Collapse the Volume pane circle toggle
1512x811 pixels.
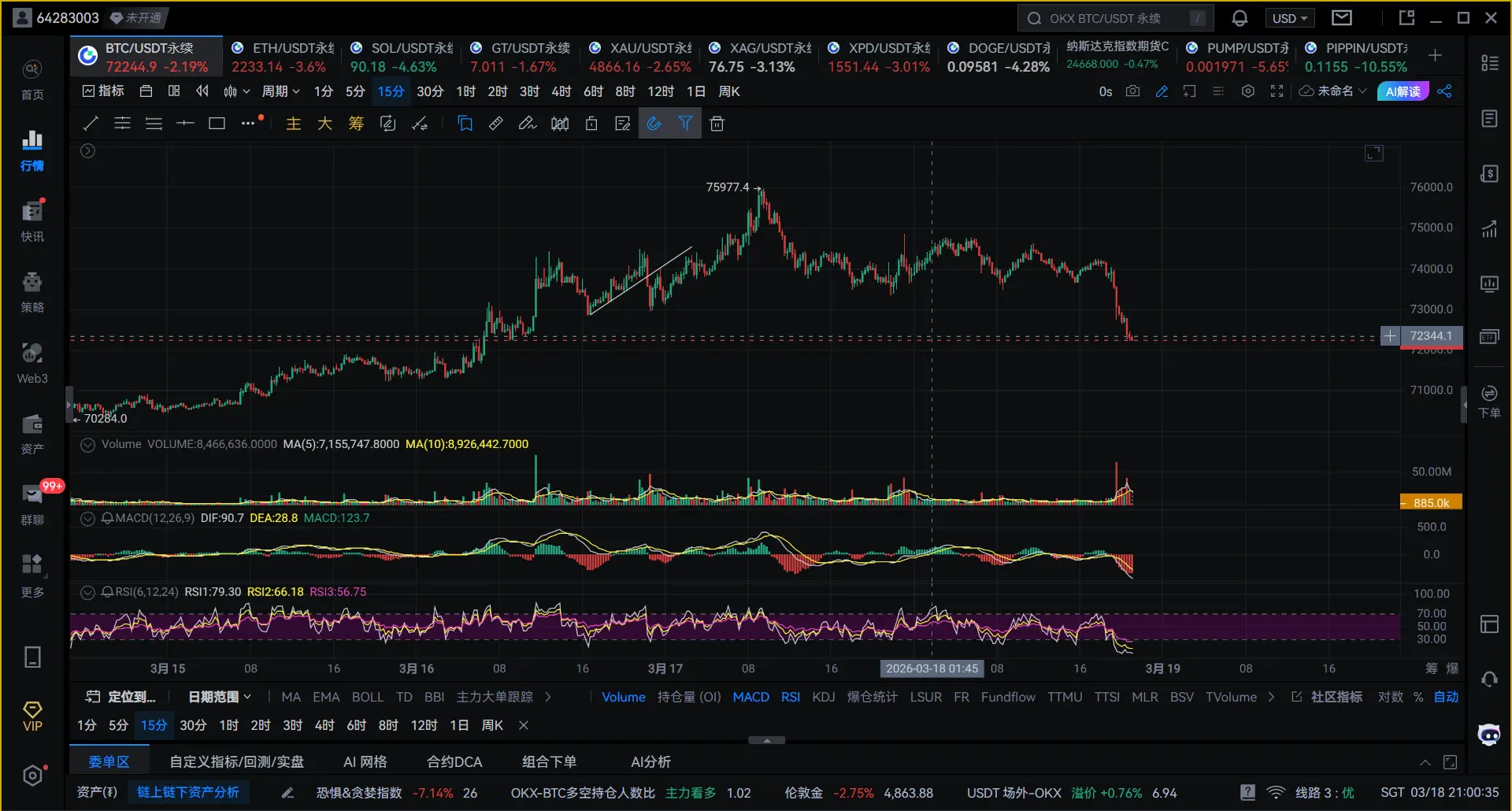[x=88, y=445]
